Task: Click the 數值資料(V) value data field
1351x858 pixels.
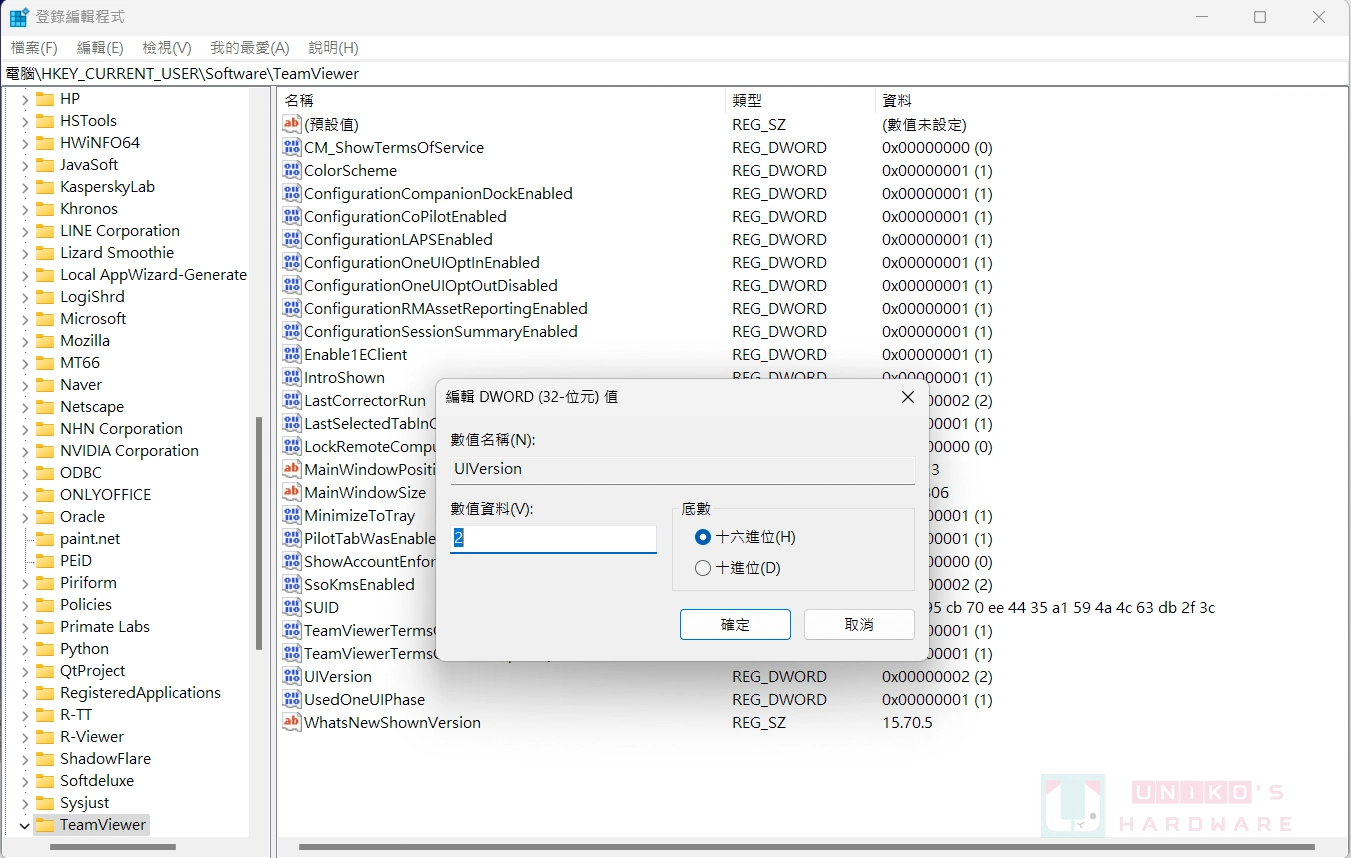Action: pos(553,539)
